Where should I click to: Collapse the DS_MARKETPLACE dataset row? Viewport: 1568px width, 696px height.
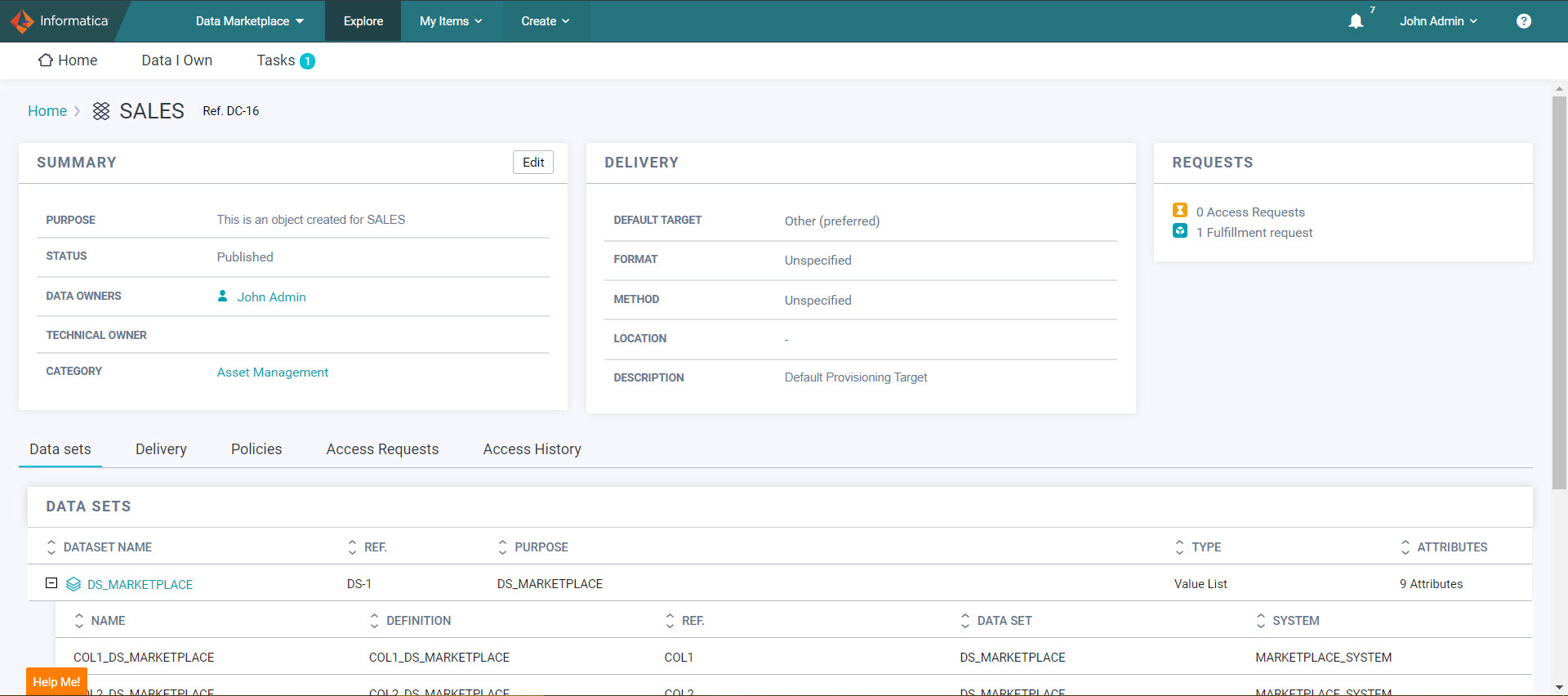coord(51,583)
